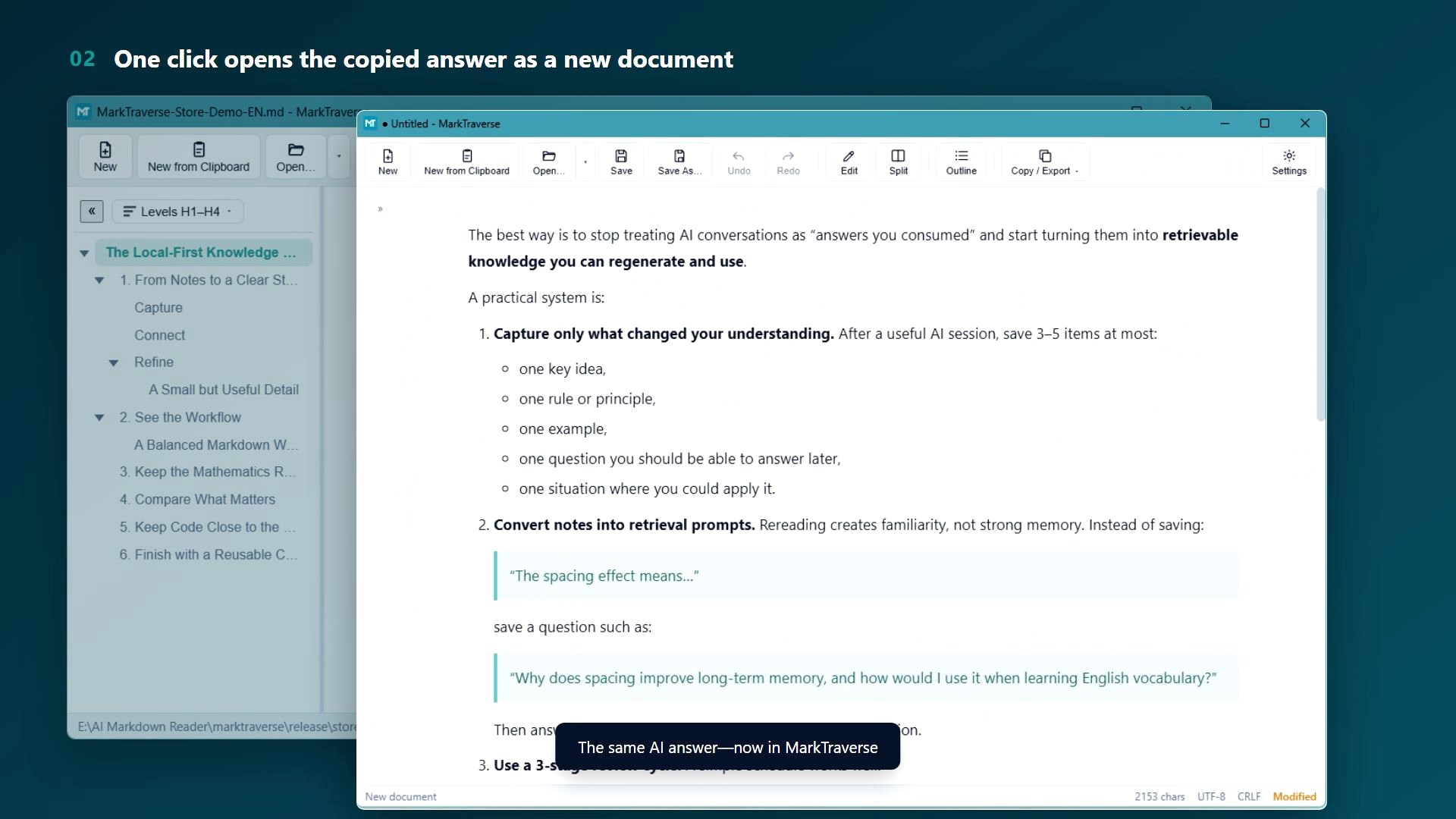The image size is (1456, 819).
Task: Collapse the 2. See the Workflow arrow
Action: (99, 417)
